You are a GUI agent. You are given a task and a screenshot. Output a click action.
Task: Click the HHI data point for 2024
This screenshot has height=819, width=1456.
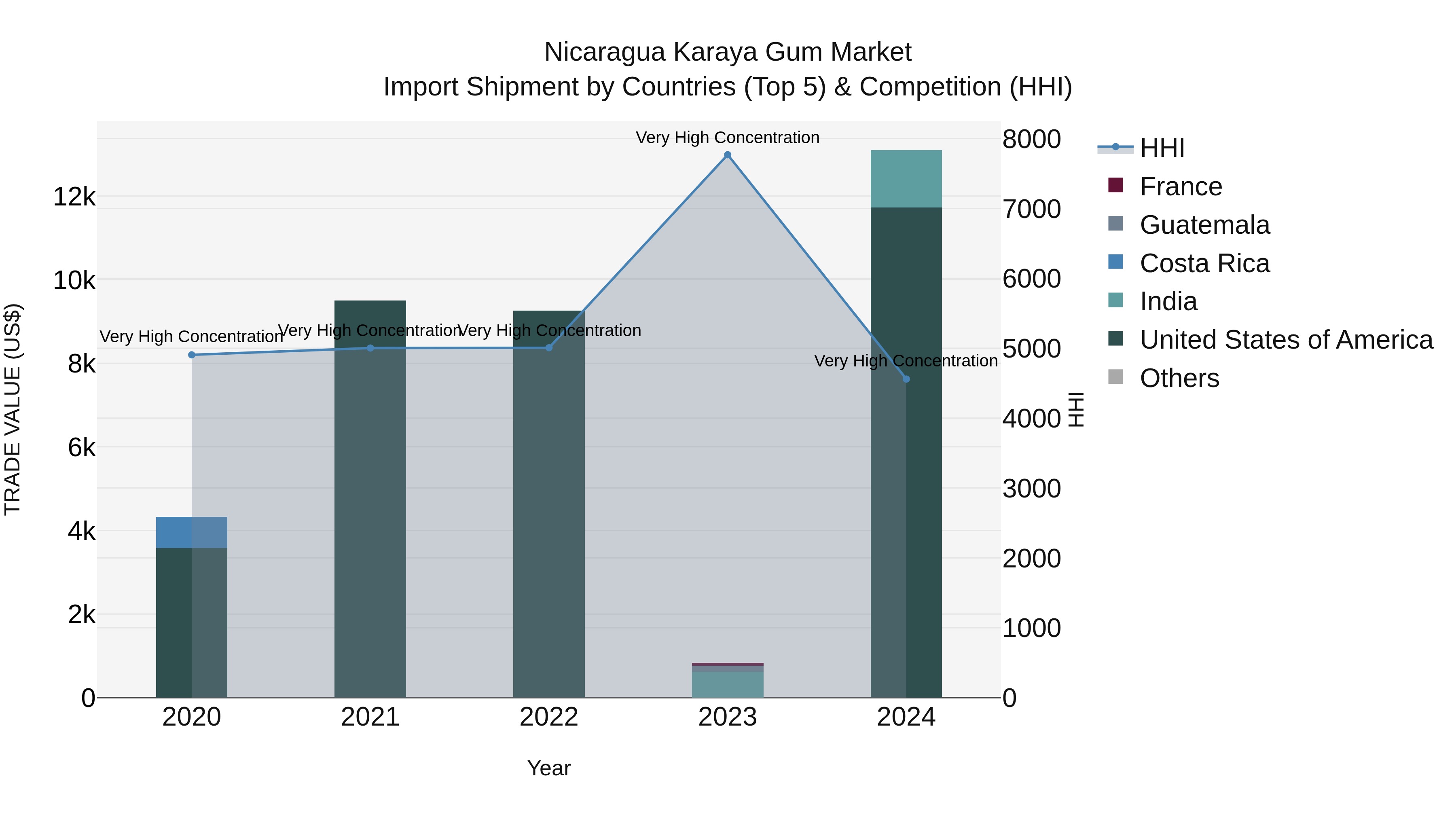(906, 379)
